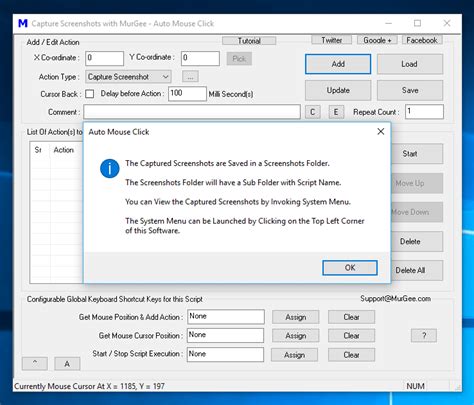Viewport: 474px width, 405px height.
Task: Click the A button at bottom left
Action: pos(67,364)
